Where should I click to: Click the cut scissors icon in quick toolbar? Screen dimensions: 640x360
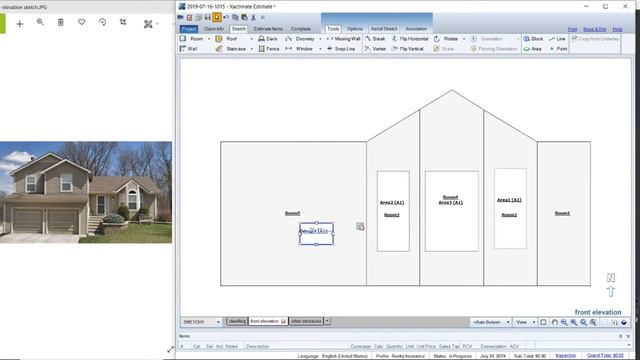pos(253,17)
